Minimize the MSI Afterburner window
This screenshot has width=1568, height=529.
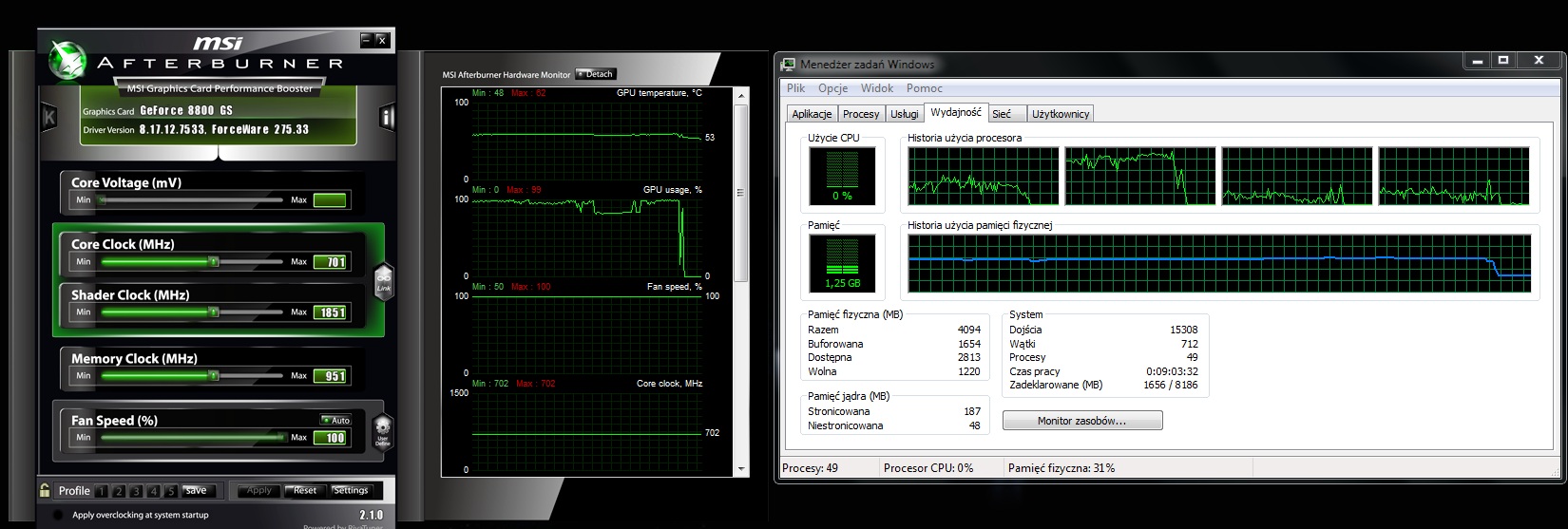click(x=367, y=40)
